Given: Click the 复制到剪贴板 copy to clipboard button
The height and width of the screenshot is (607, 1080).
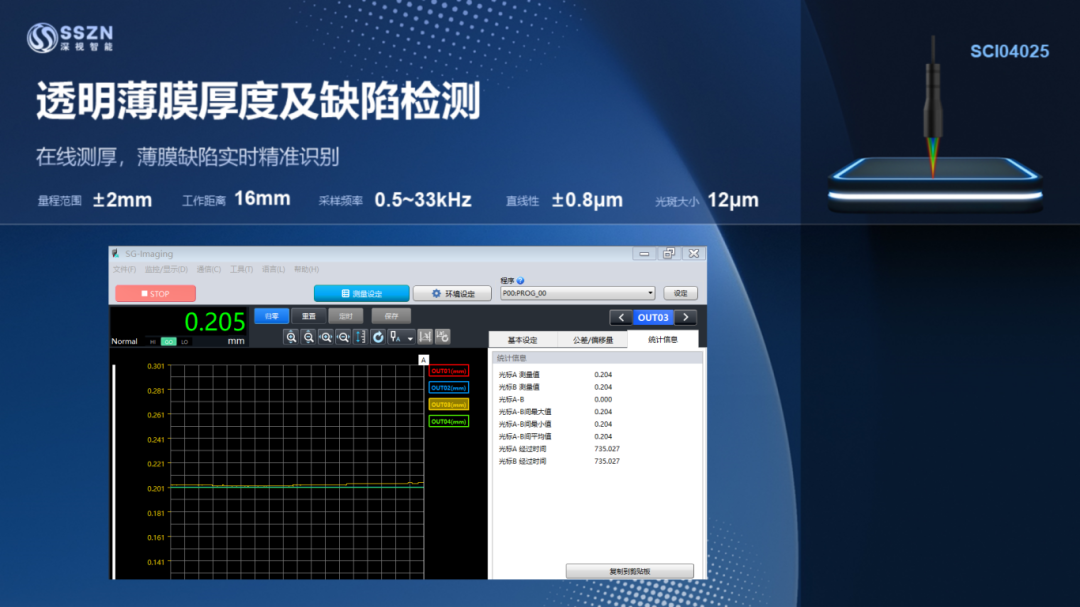Looking at the screenshot, I should point(630,571).
